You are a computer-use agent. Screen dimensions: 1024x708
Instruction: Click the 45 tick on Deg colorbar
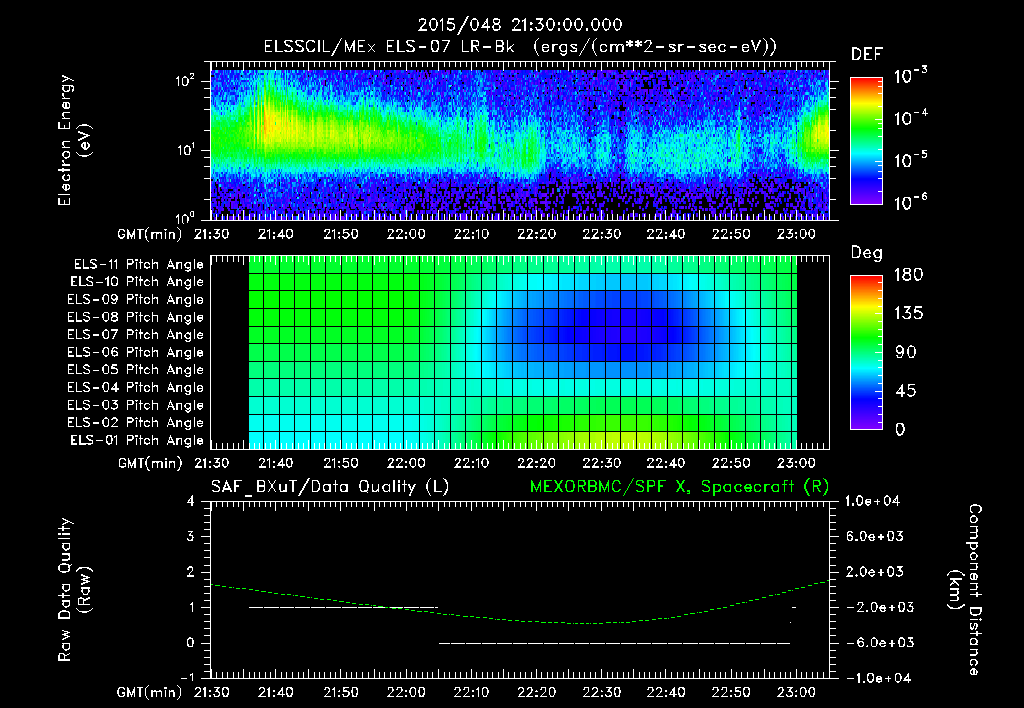[x=905, y=391]
